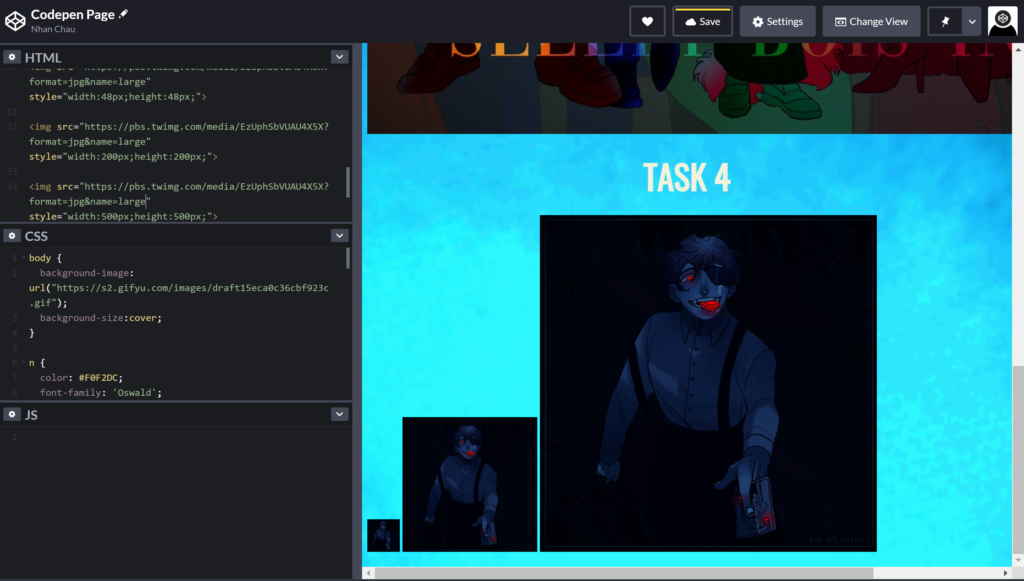Expand the dropdown arrow beside the pin button

pyautogui.click(x=971, y=21)
